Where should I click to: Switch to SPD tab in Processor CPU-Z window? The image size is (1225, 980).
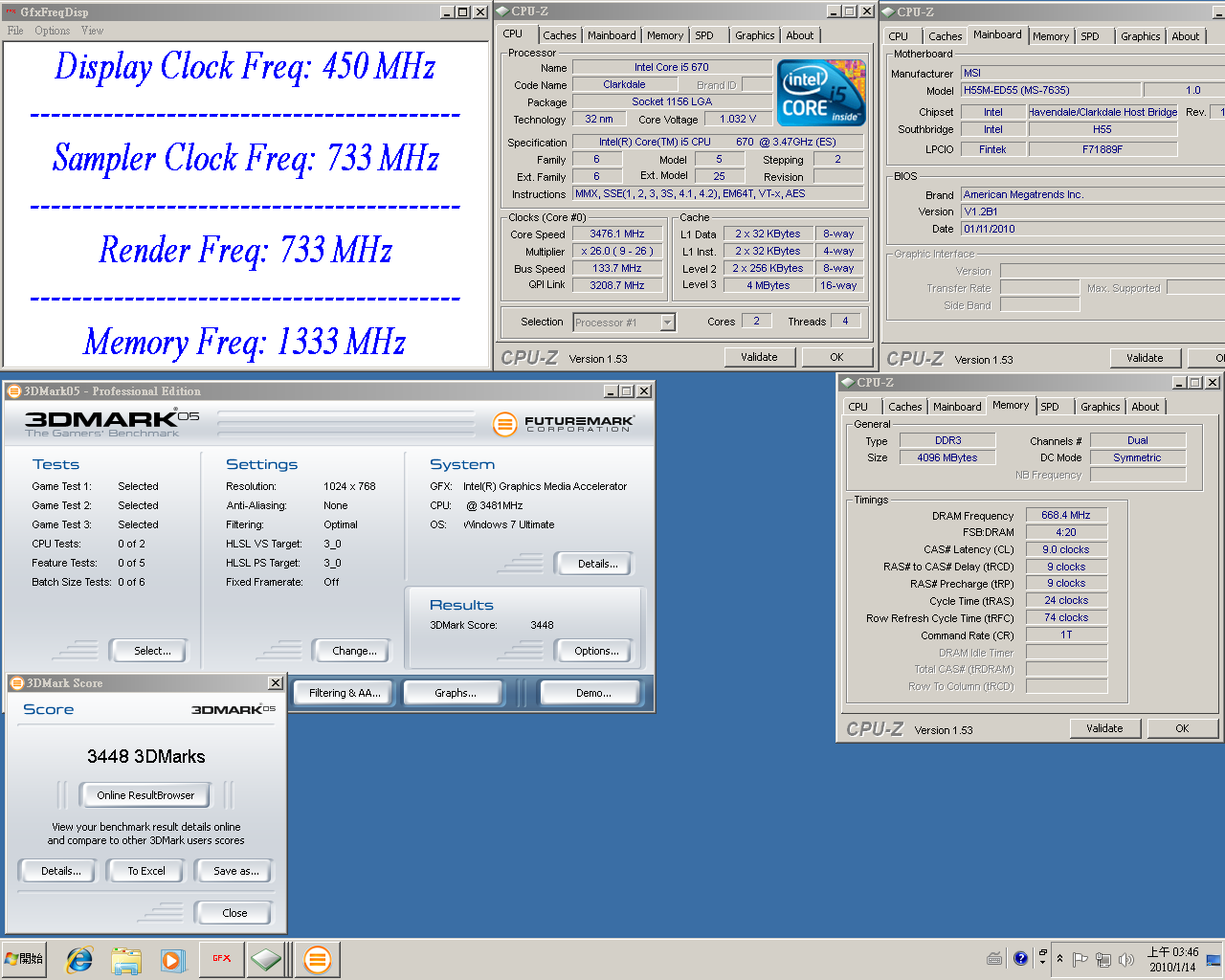coord(704,35)
